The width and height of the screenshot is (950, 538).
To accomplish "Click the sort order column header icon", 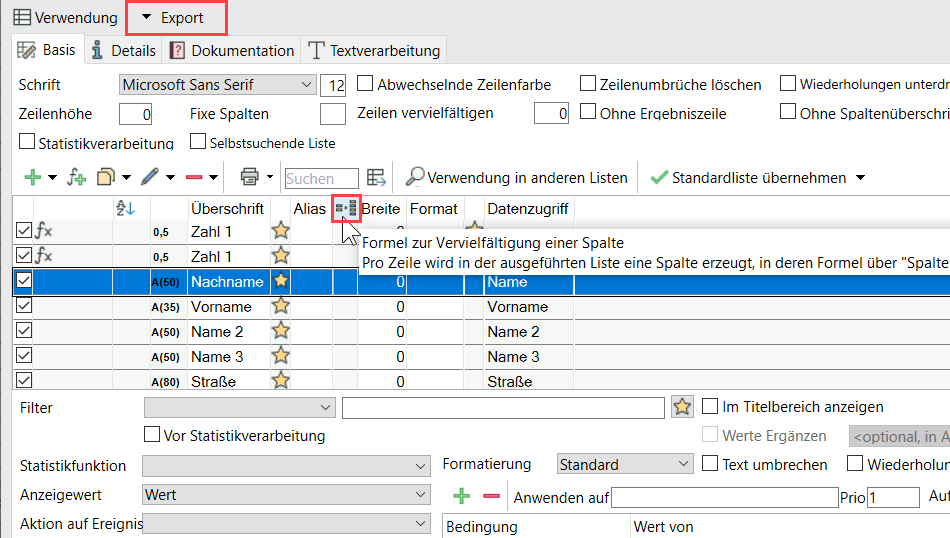I will [x=126, y=208].
